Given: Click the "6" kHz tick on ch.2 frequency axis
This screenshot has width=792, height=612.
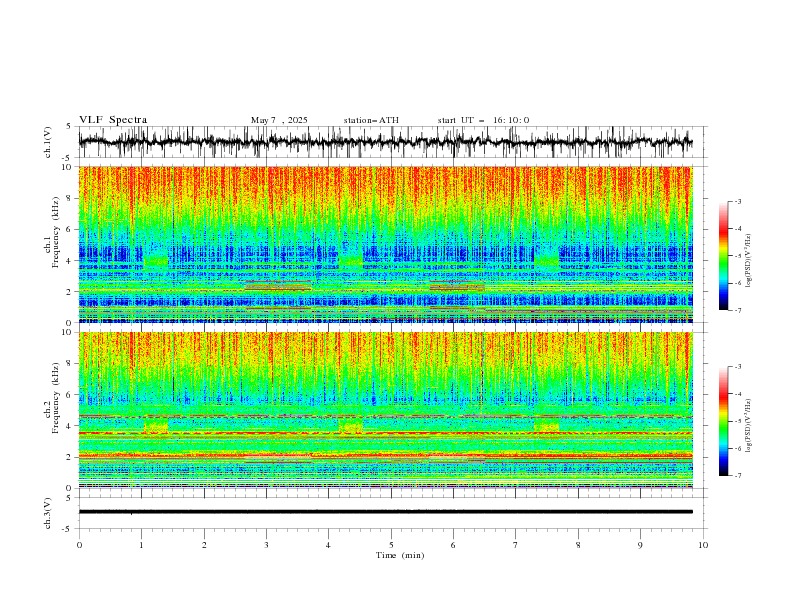Looking at the screenshot, I should coord(69,395).
